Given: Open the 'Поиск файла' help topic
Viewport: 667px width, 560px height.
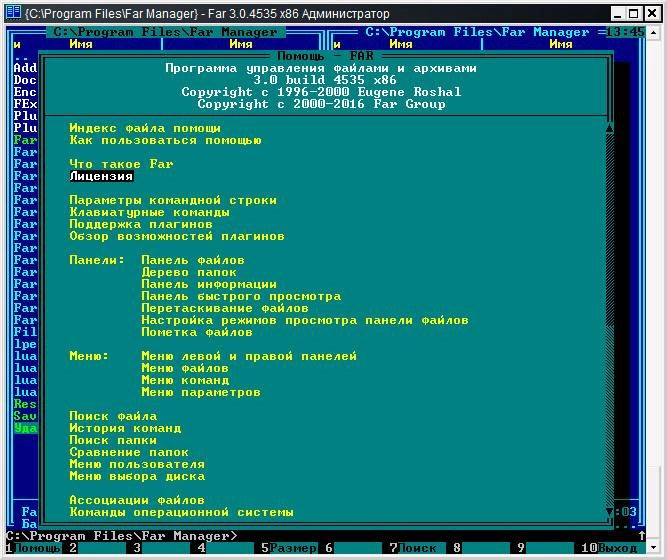Looking at the screenshot, I should point(113,416).
